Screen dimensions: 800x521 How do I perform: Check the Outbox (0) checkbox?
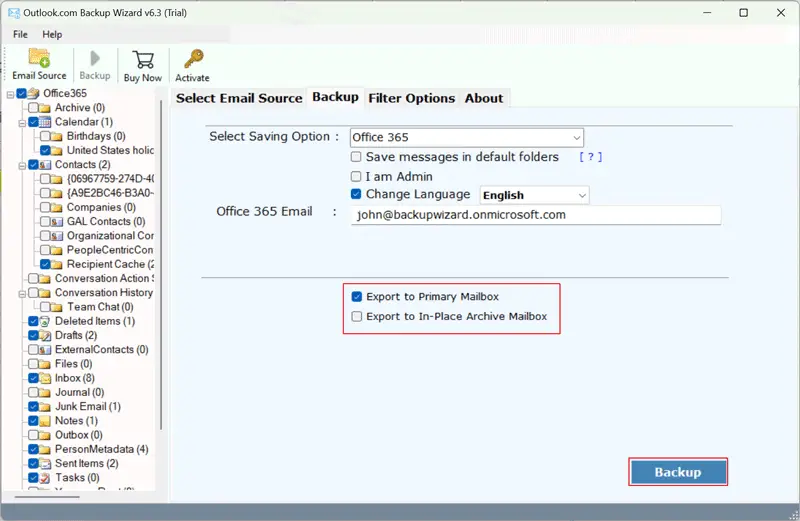click(33, 435)
